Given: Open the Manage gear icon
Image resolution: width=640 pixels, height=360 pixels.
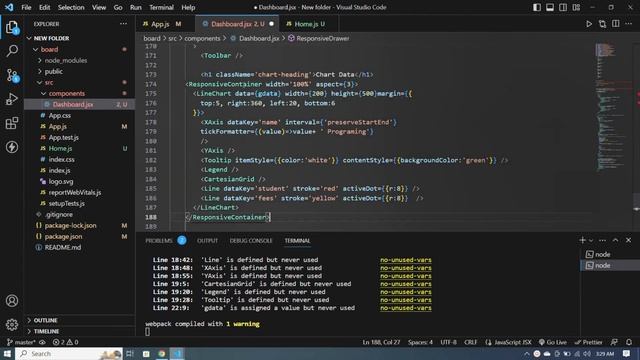Looking at the screenshot, I should point(12,324).
